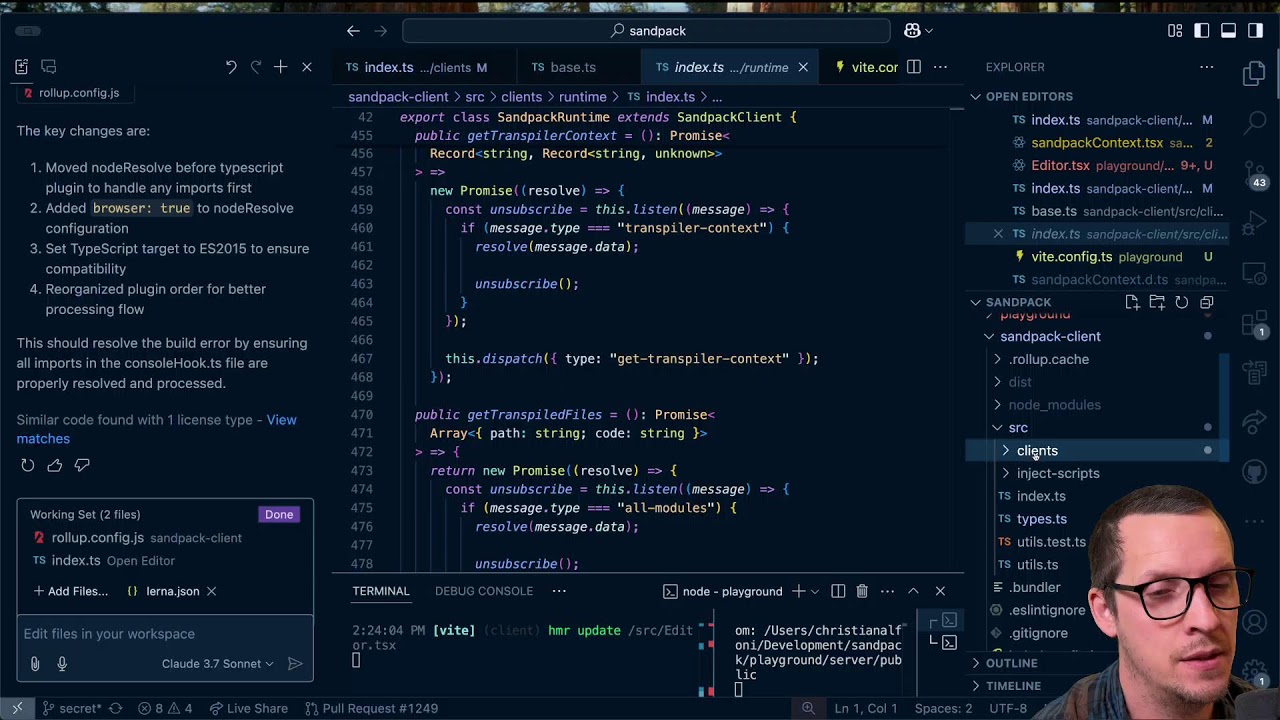Refresh the explorer tree

[x=1182, y=302]
